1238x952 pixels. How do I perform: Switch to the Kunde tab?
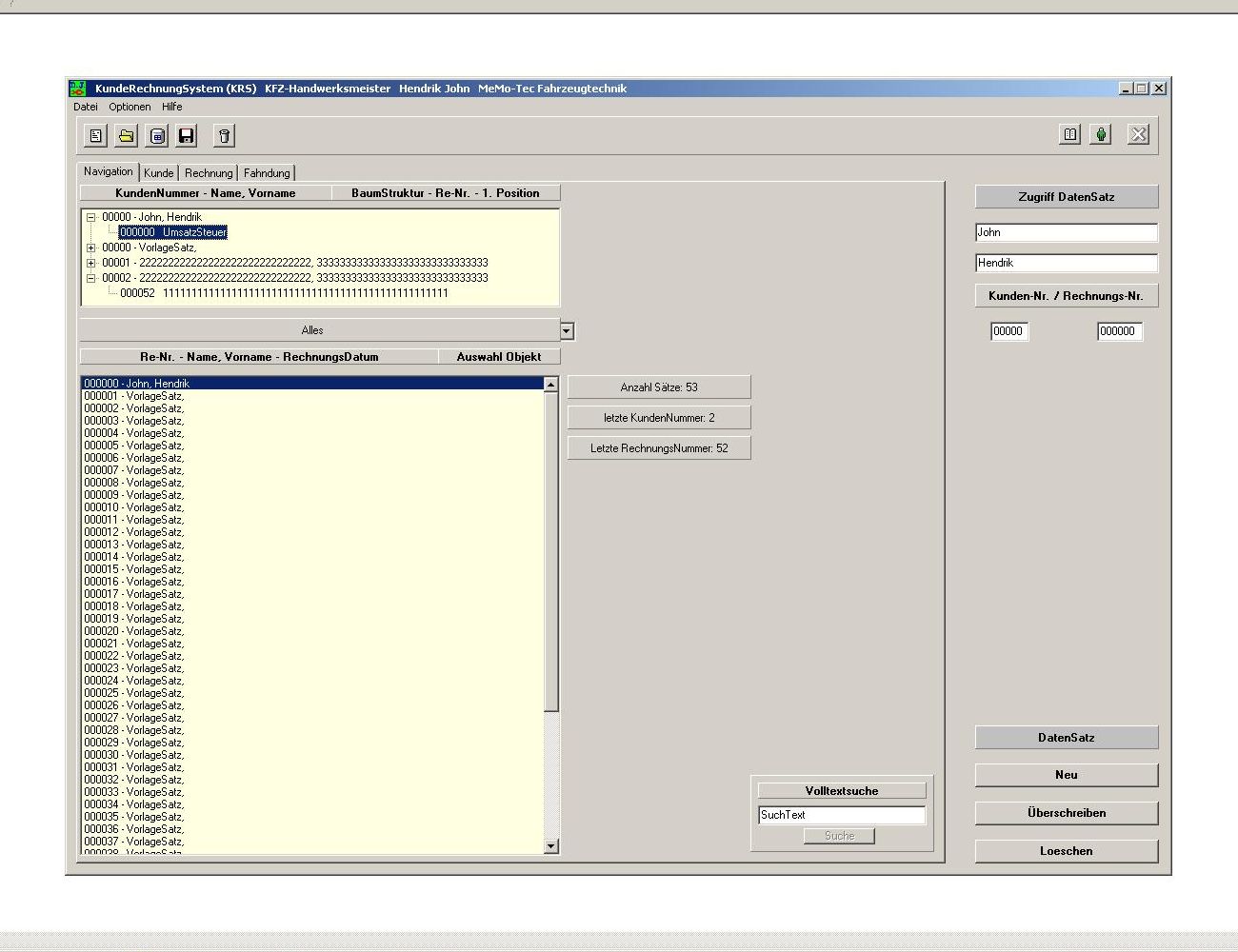click(159, 173)
